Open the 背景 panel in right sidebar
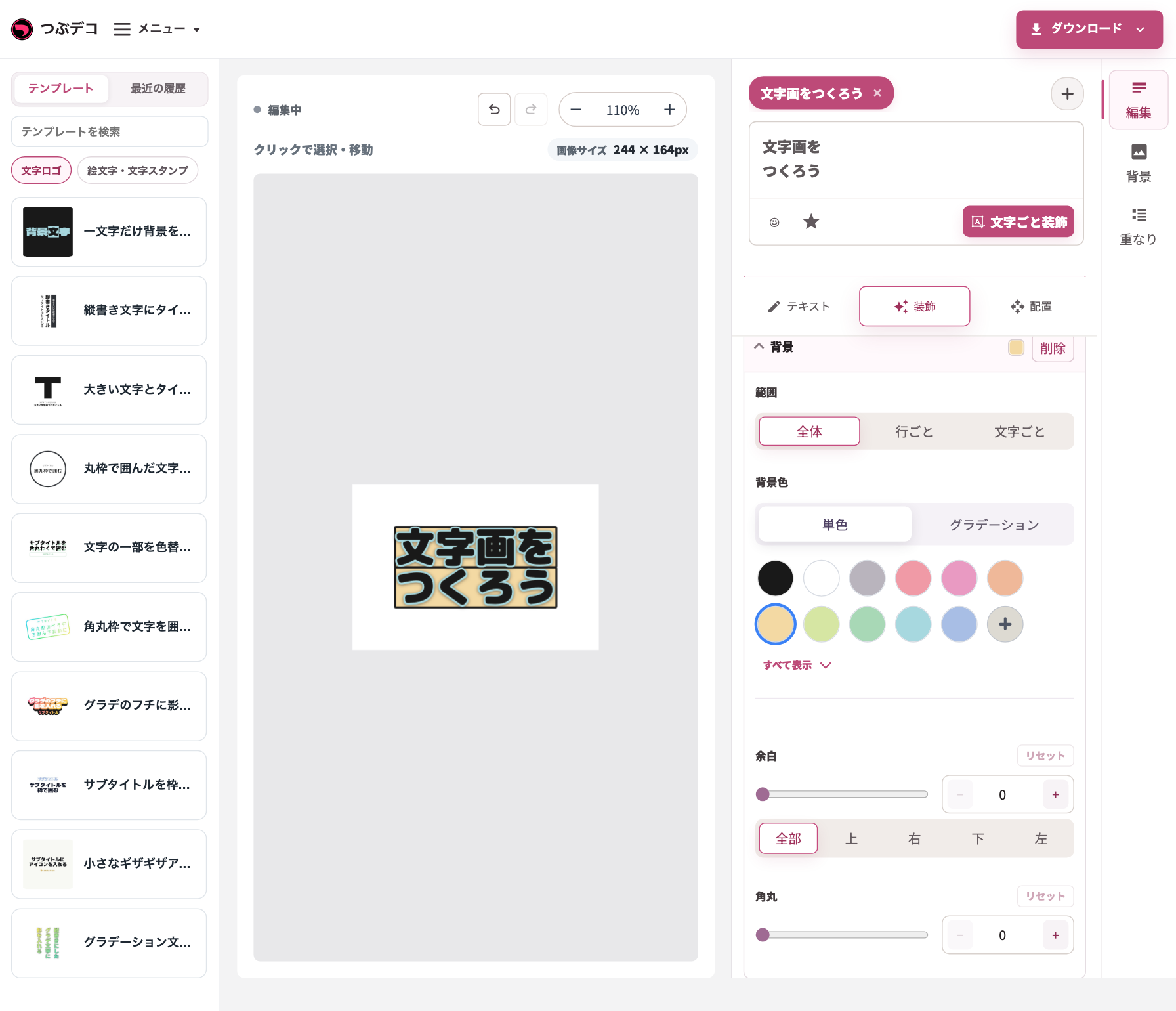Image resolution: width=1176 pixels, height=1011 pixels. 1139,163
